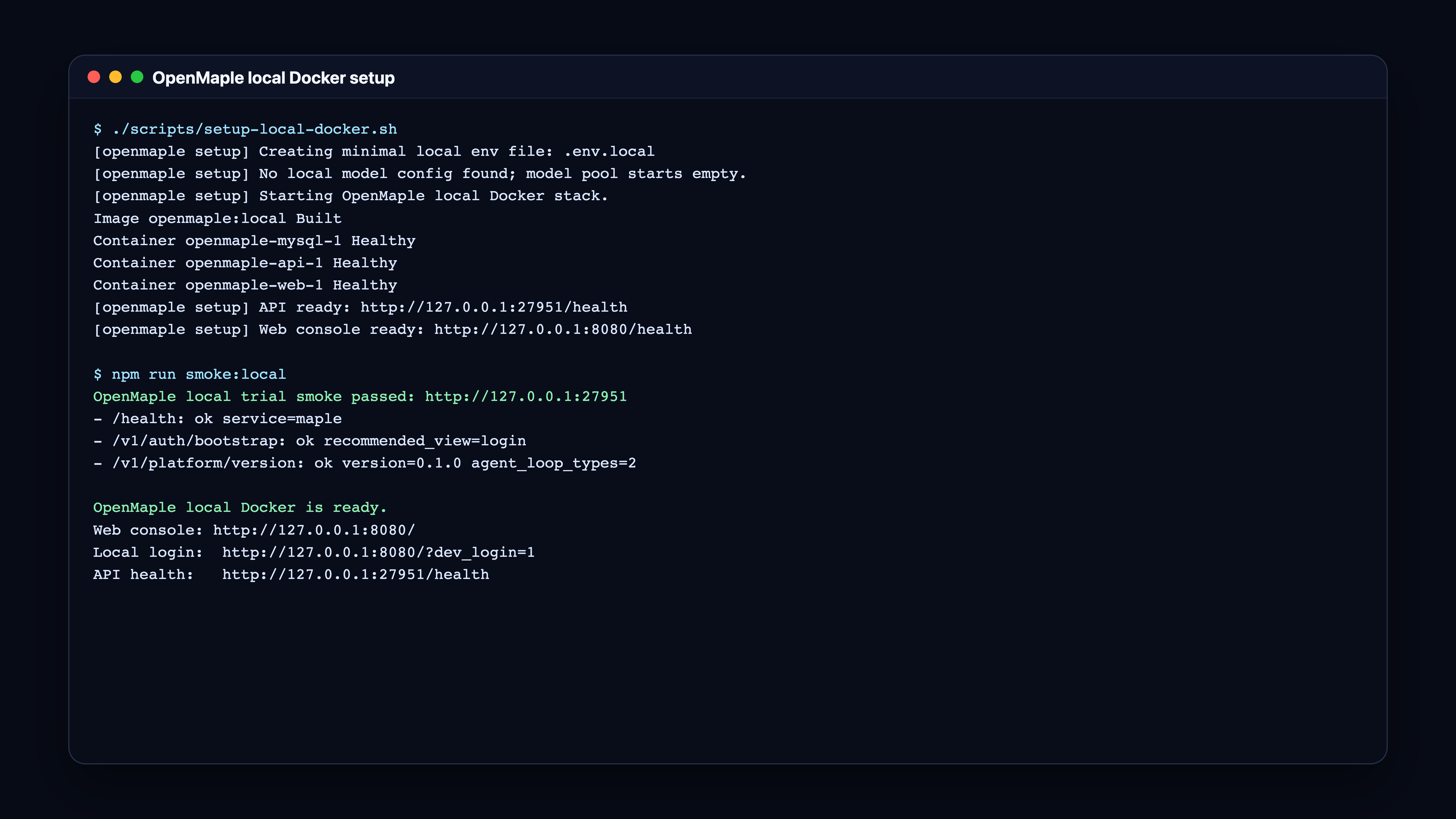
Task: Click the '/health: ok service=maple' line
Action: [x=218, y=419]
